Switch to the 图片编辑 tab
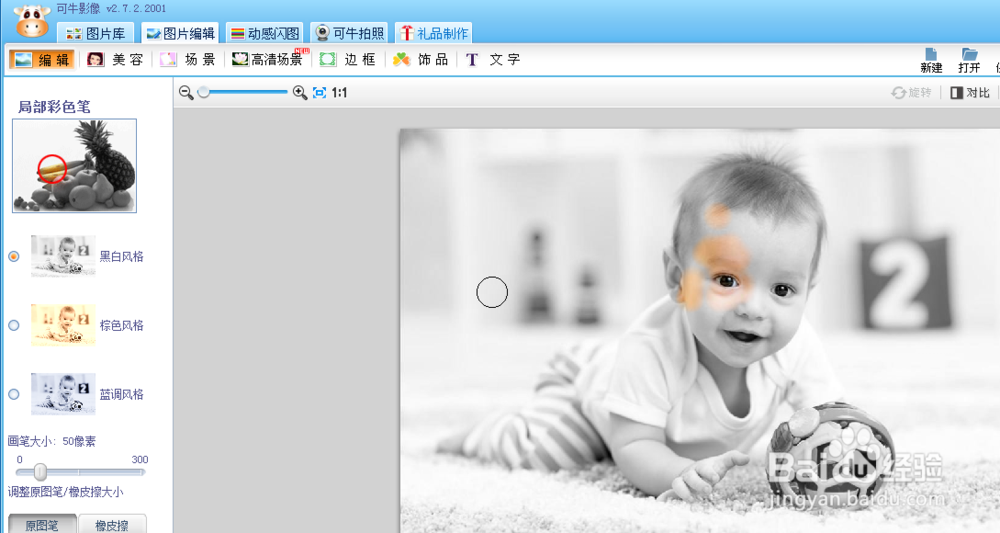 [x=180, y=33]
